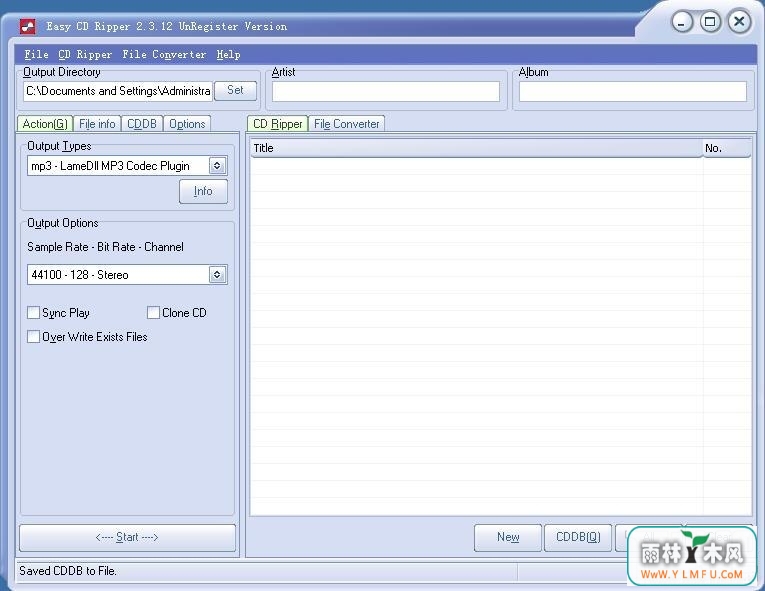Maximize the Easy CD Ripper window
This screenshot has height=591, width=765.
click(x=710, y=22)
